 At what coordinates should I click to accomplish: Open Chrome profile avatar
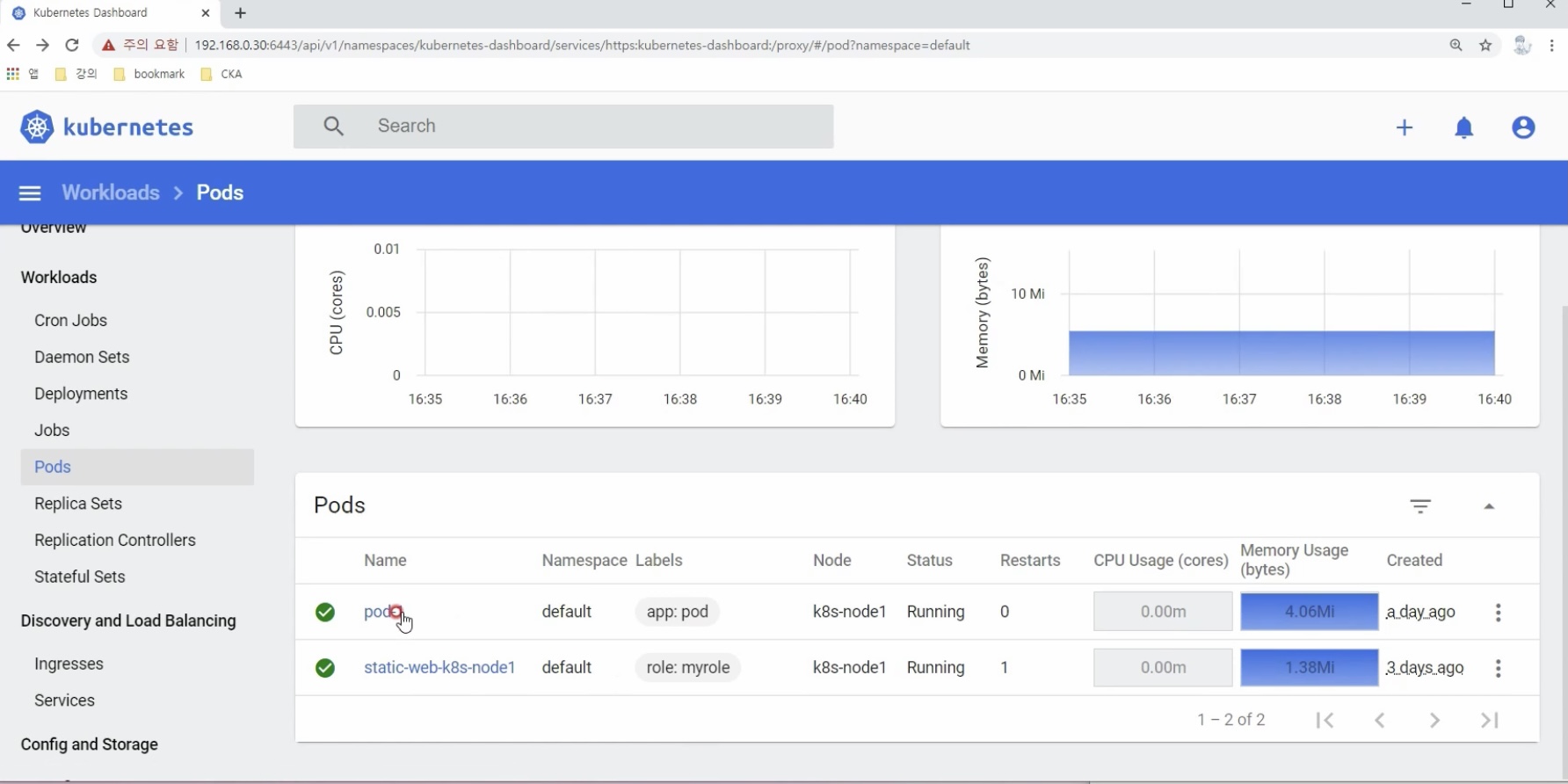1522,46
